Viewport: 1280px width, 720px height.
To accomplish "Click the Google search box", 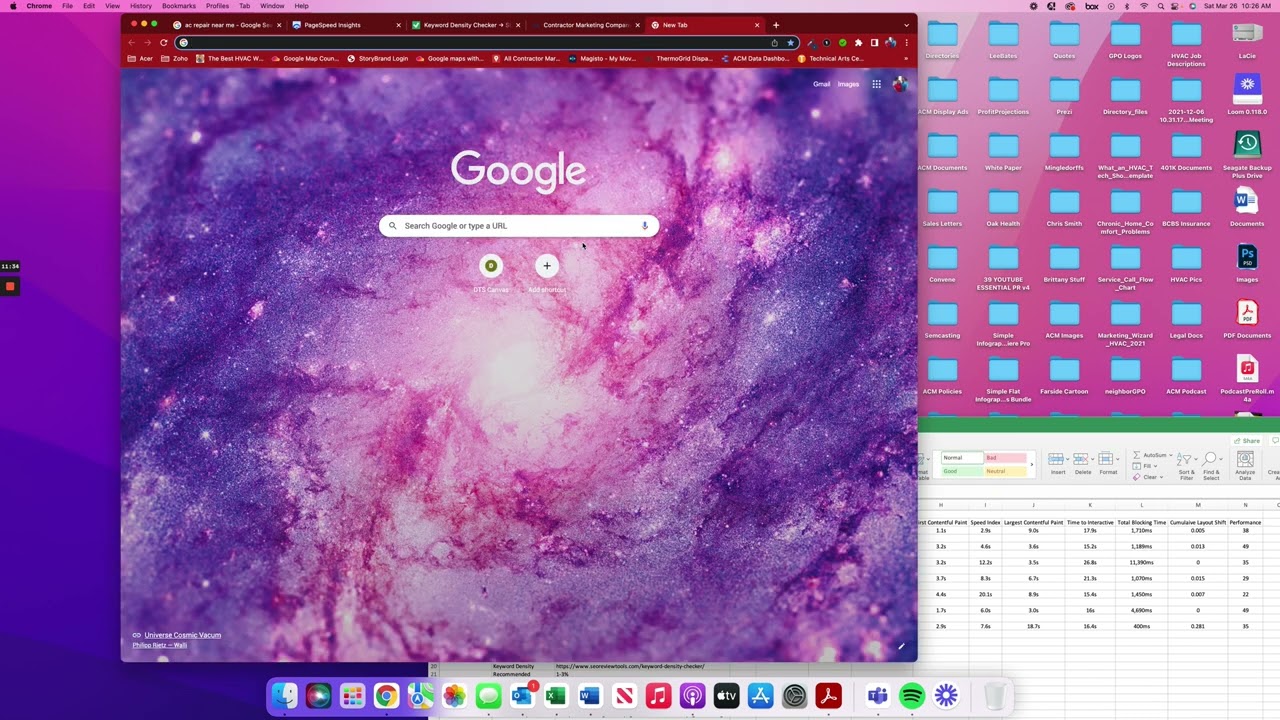I will coord(518,226).
